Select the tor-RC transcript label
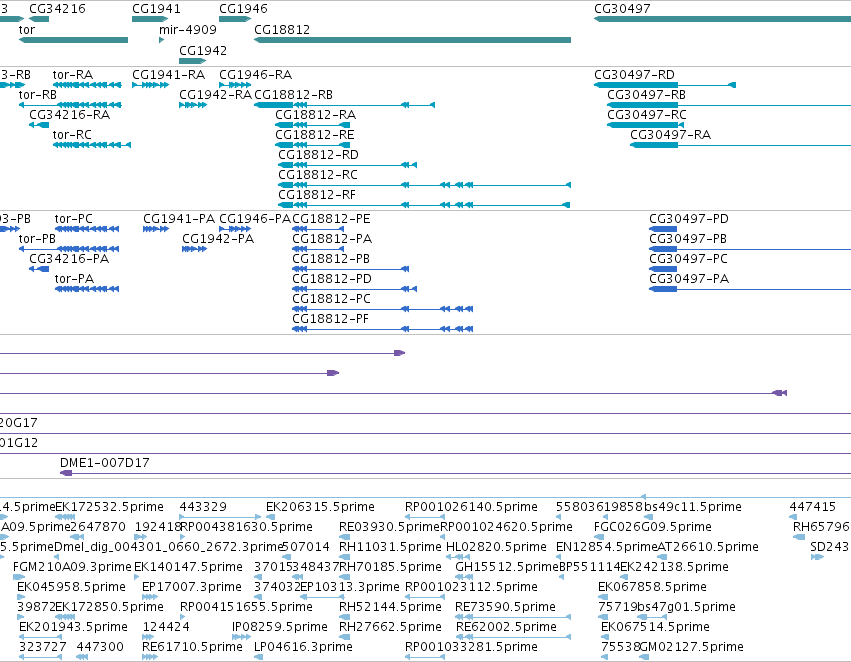Viewport: 851px width, 662px height. pyautogui.click(x=72, y=135)
